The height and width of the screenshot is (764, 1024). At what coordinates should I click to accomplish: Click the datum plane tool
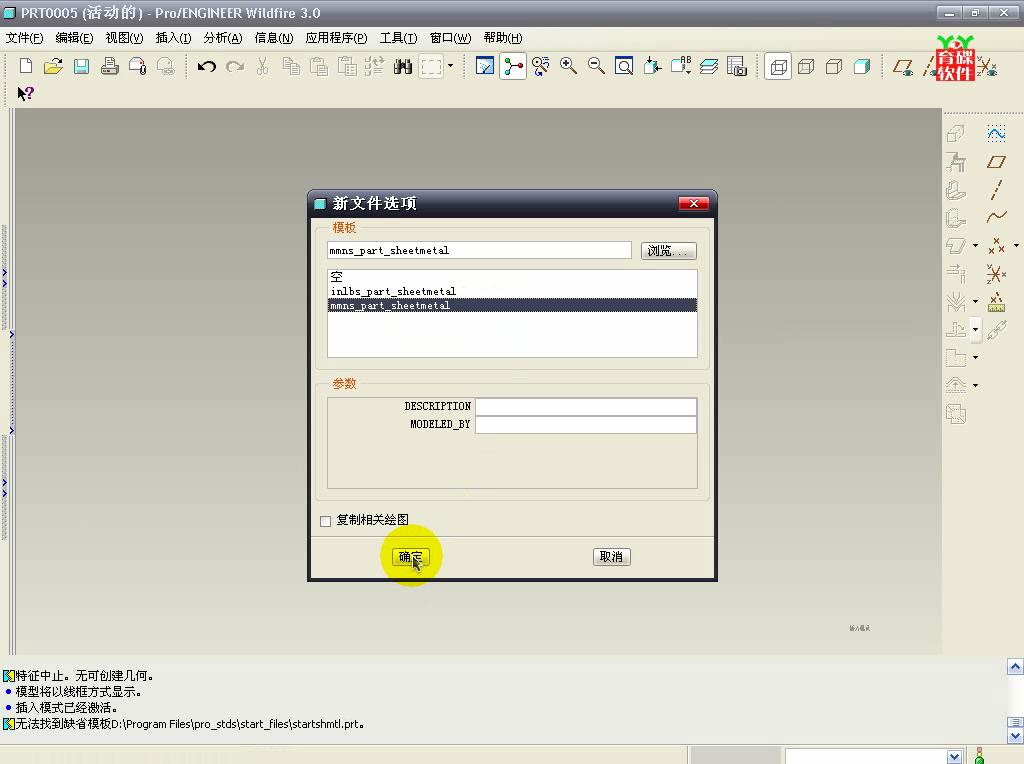coord(996,162)
